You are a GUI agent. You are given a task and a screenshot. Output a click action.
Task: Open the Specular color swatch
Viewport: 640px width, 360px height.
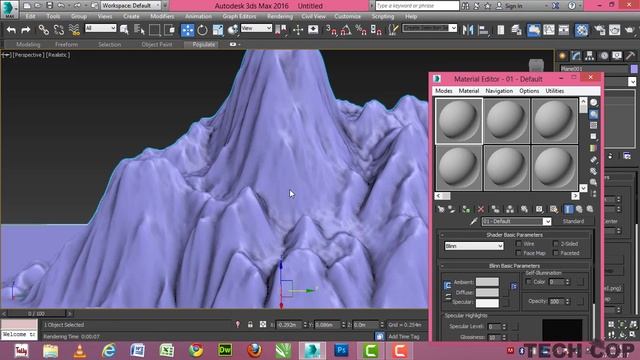pos(487,302)
